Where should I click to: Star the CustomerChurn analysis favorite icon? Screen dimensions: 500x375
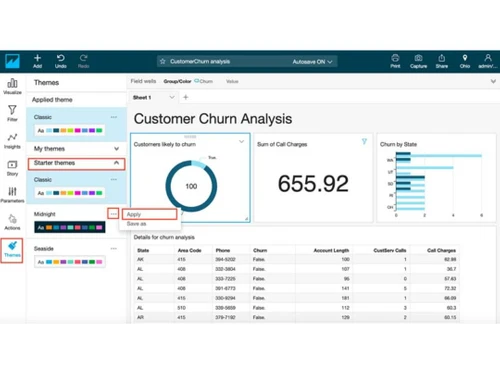click(x=163, y=61)
